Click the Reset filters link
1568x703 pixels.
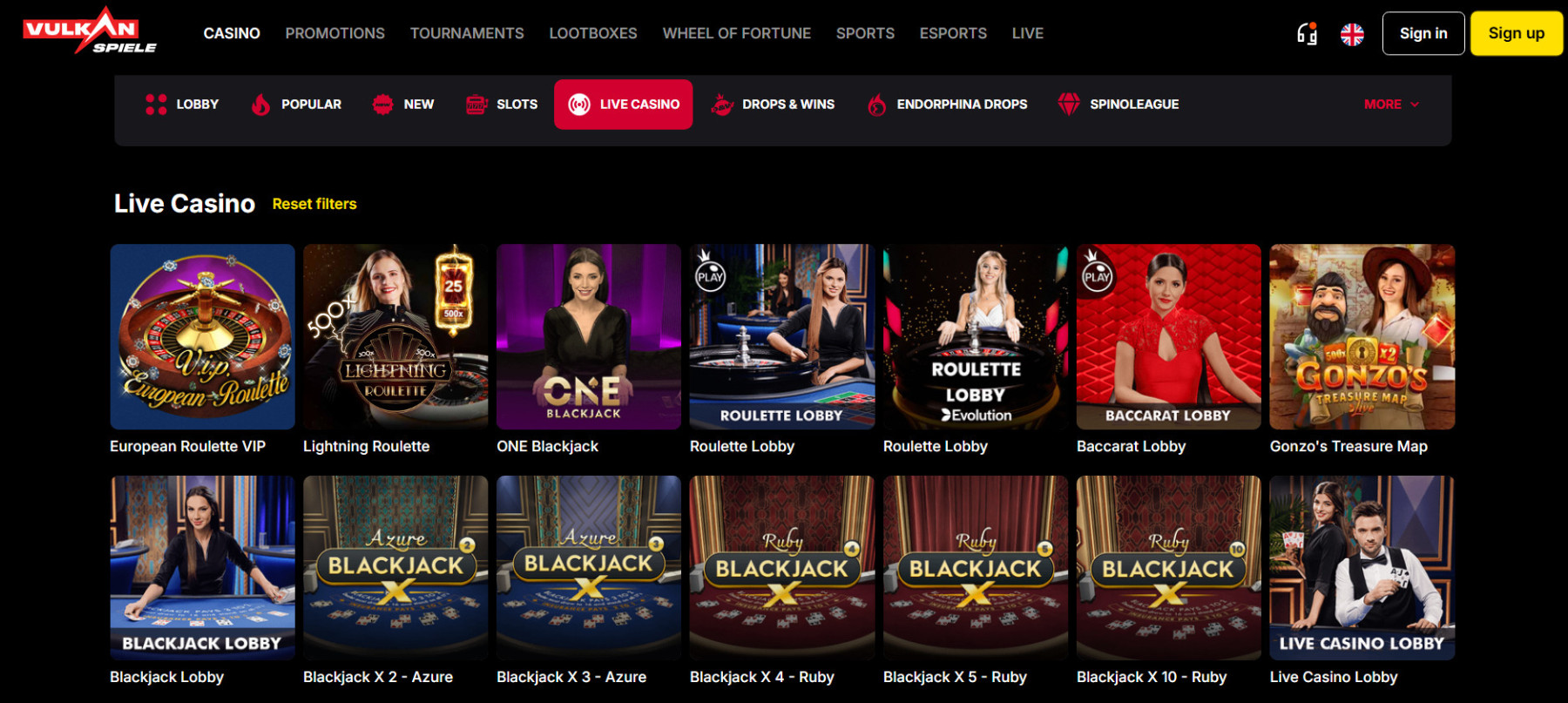(x=314, y=204)
